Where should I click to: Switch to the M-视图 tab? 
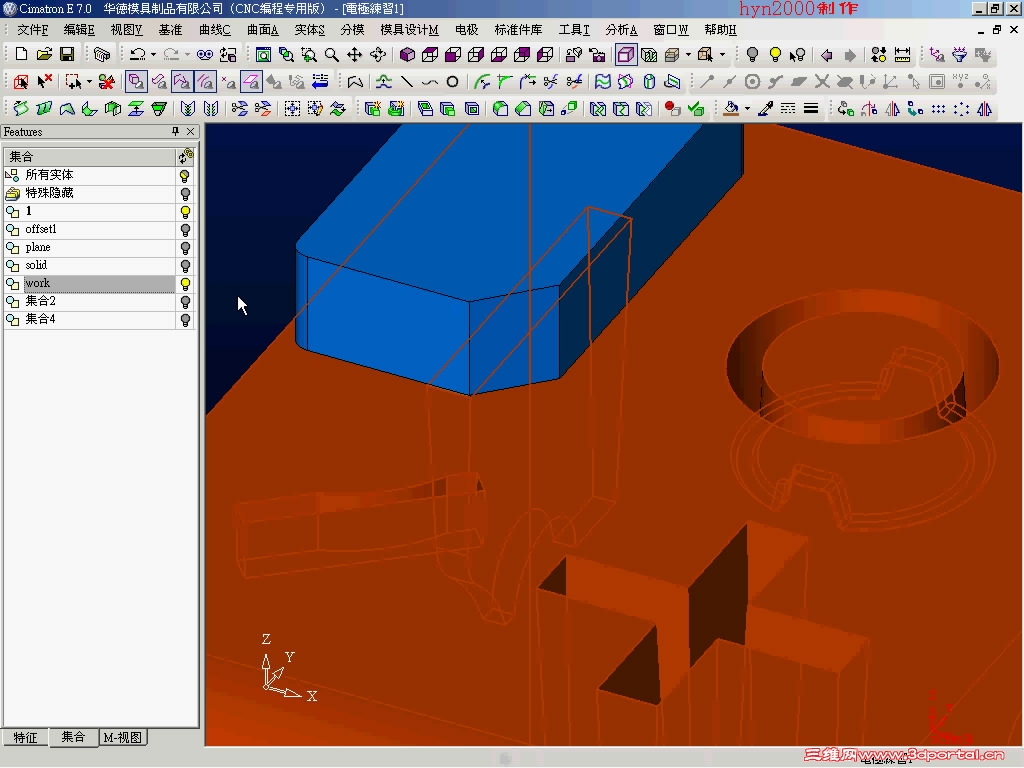click(123, 737)
